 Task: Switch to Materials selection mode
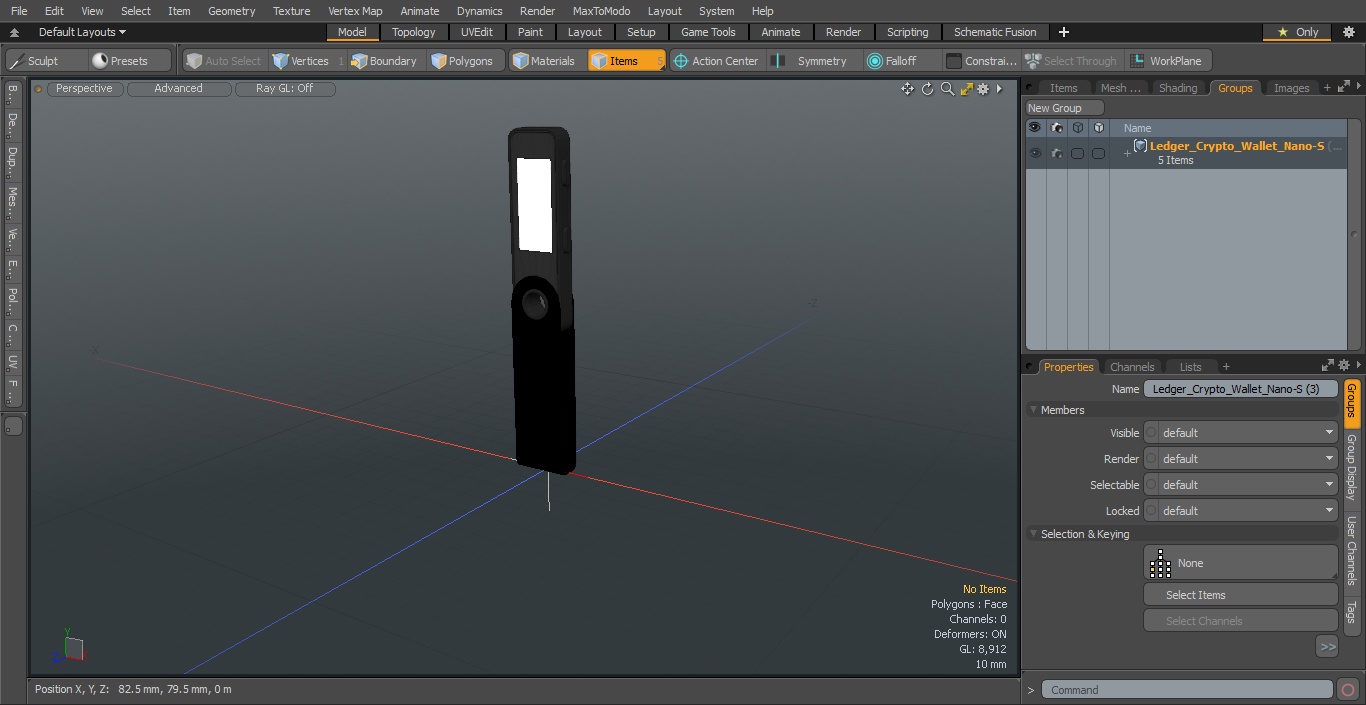pos(544,61)
